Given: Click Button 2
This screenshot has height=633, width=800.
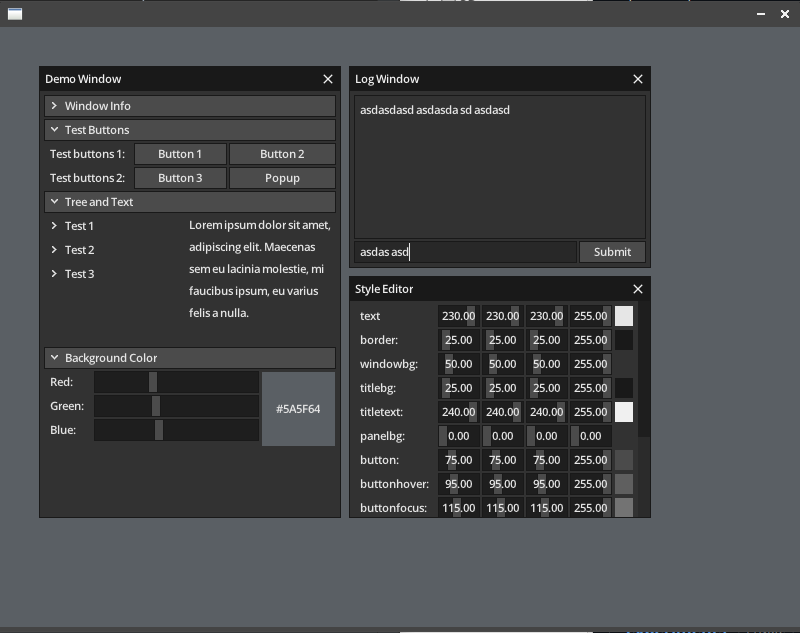Looking at the screenshot, I should tap(282, 154).
